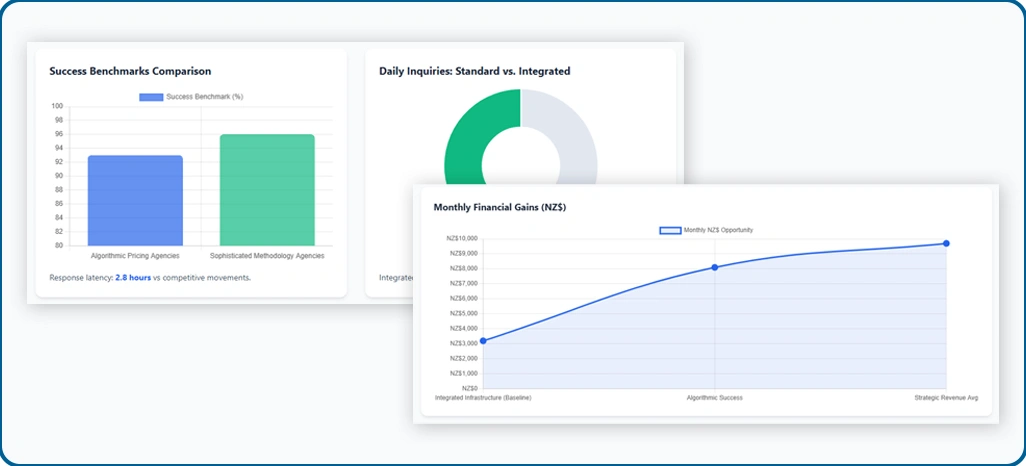The image size is (1026, 466).
Task: Click the NZ$8,000 y-axis label
Action: [x=465, y=268]
